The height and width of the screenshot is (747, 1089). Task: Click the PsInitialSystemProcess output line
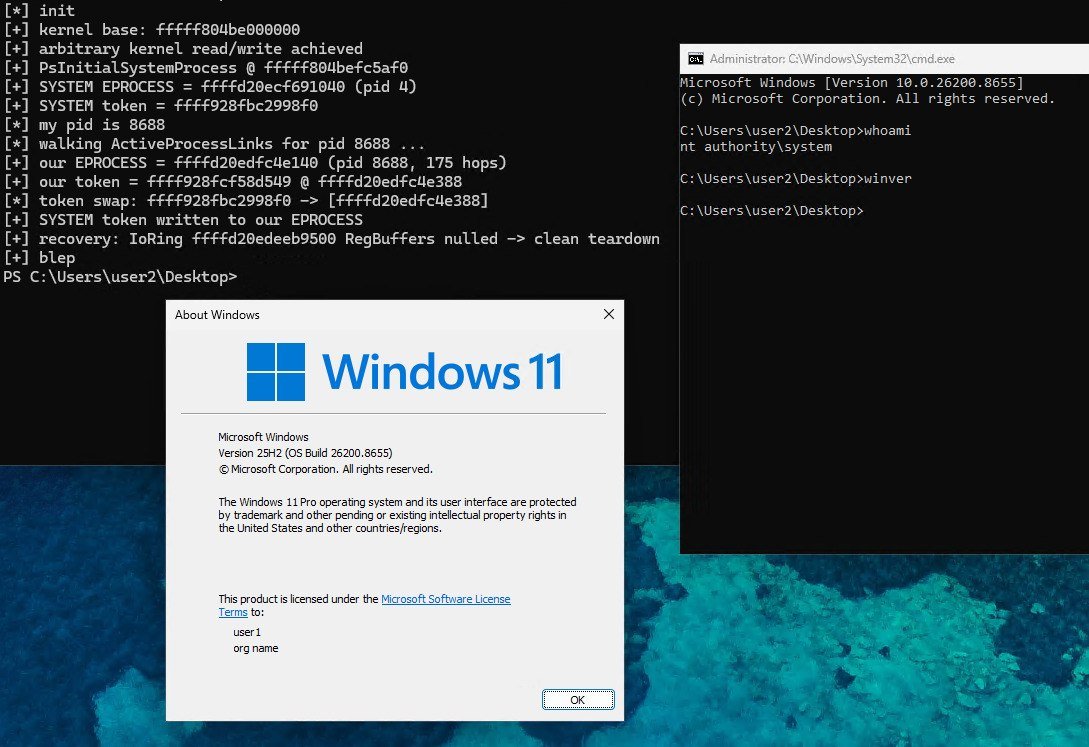(x=206, y=67)
